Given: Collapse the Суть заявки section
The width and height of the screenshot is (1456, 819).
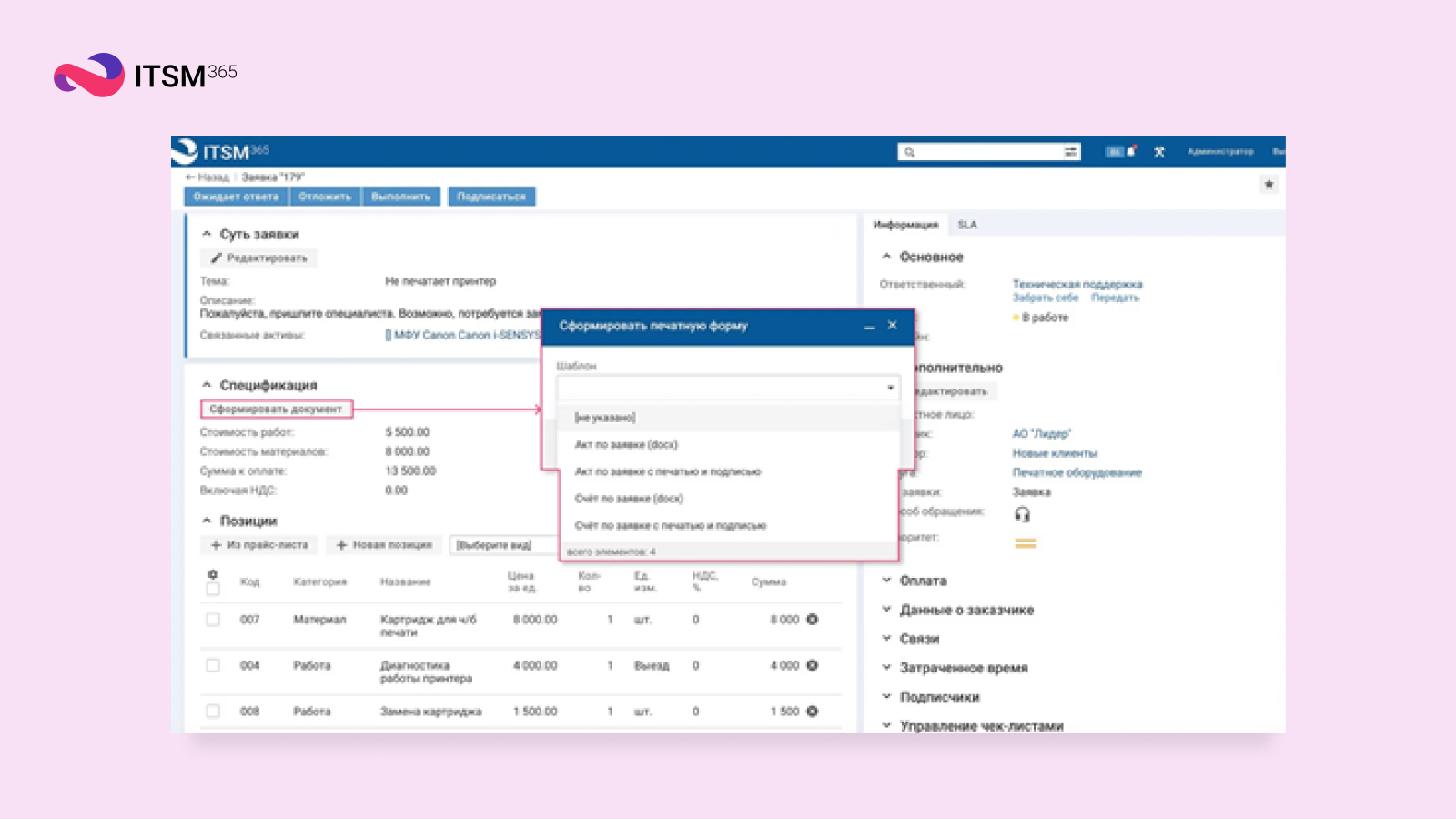Looking at the screenshot, I should coord(207,234).
